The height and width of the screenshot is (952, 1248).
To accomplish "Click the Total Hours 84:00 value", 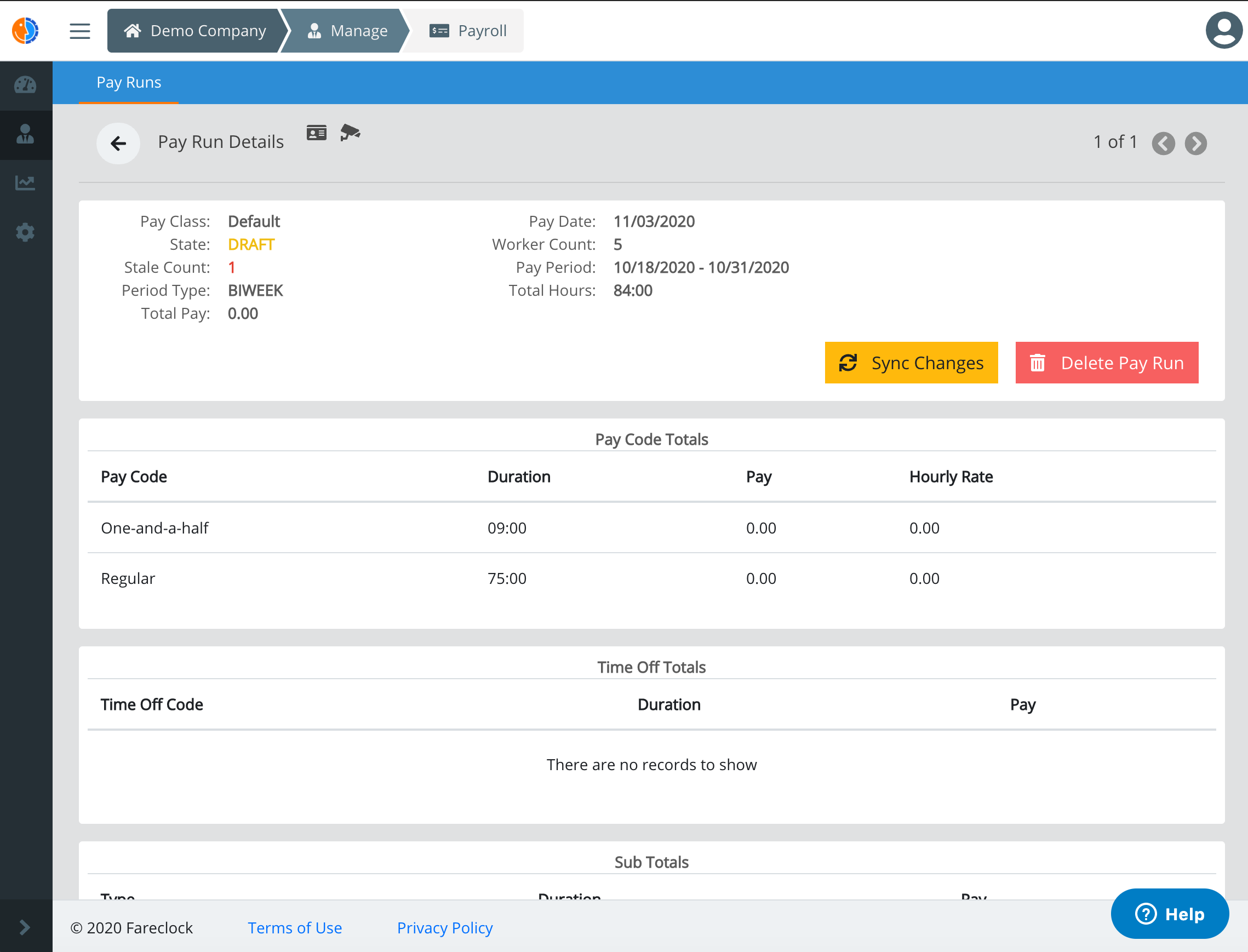I will [633, 291].
